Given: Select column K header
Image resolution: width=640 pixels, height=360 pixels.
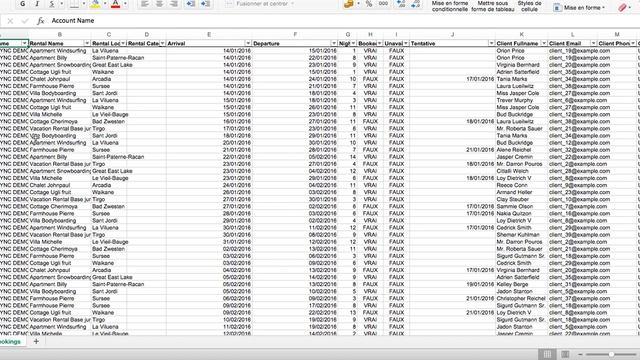Looking at the screenshot, I should (x=521, y=35).
